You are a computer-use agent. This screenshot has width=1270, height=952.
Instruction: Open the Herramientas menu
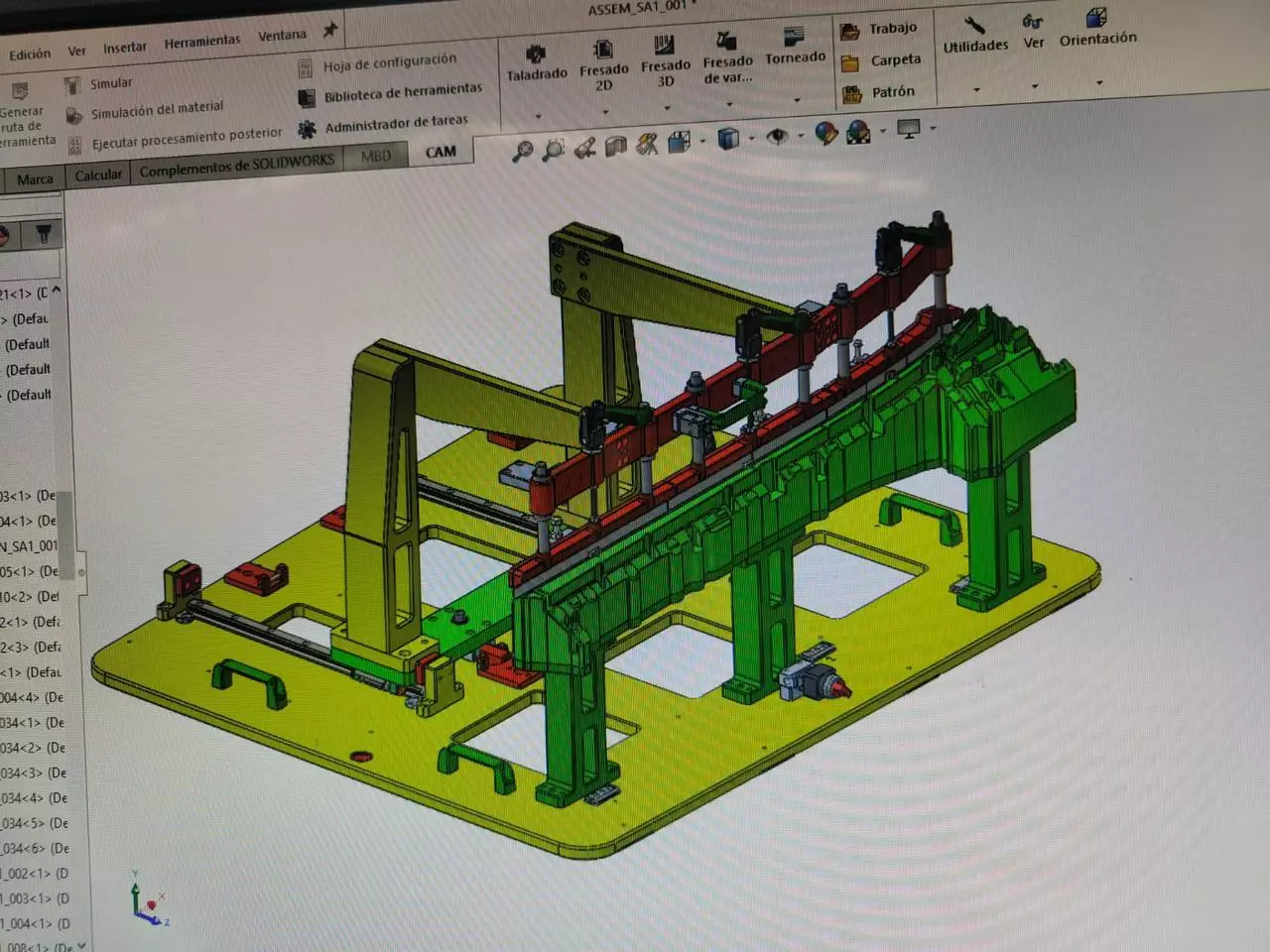[201, 42]
